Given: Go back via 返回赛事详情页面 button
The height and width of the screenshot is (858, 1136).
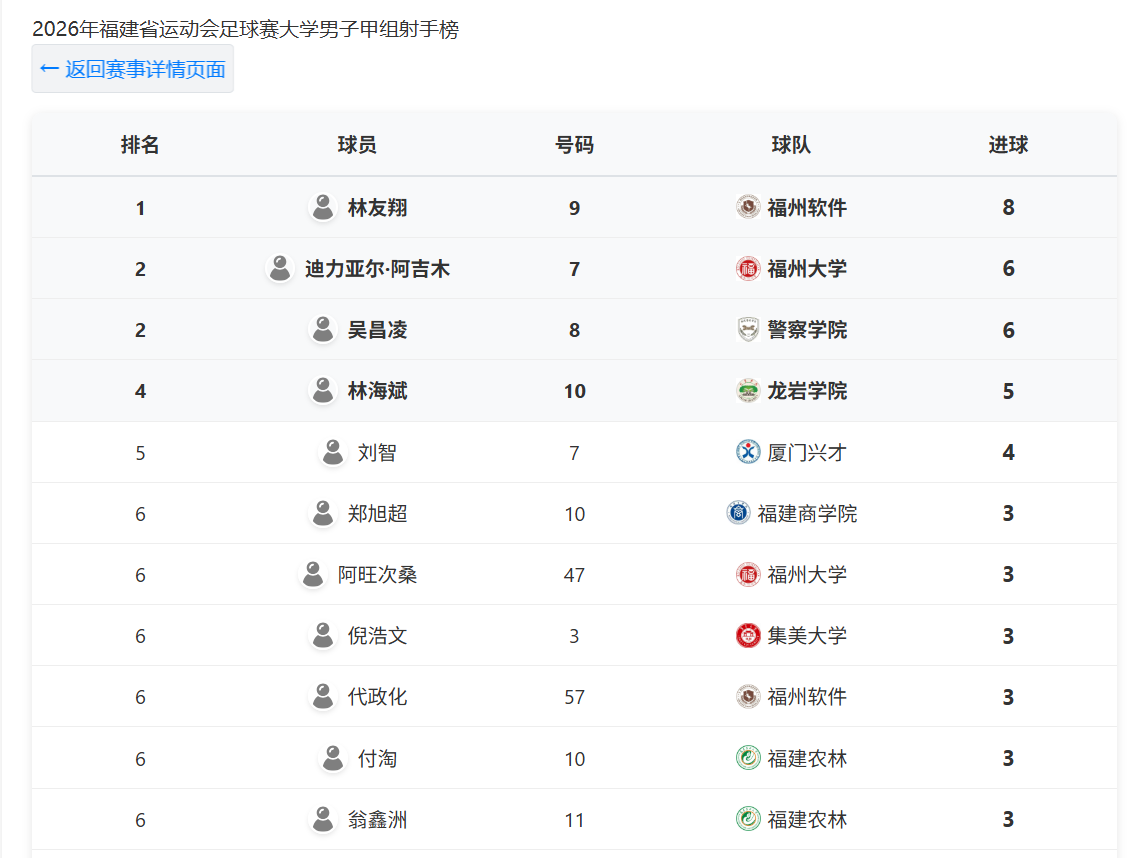Looking at the screenshot, I should [133, 69].
